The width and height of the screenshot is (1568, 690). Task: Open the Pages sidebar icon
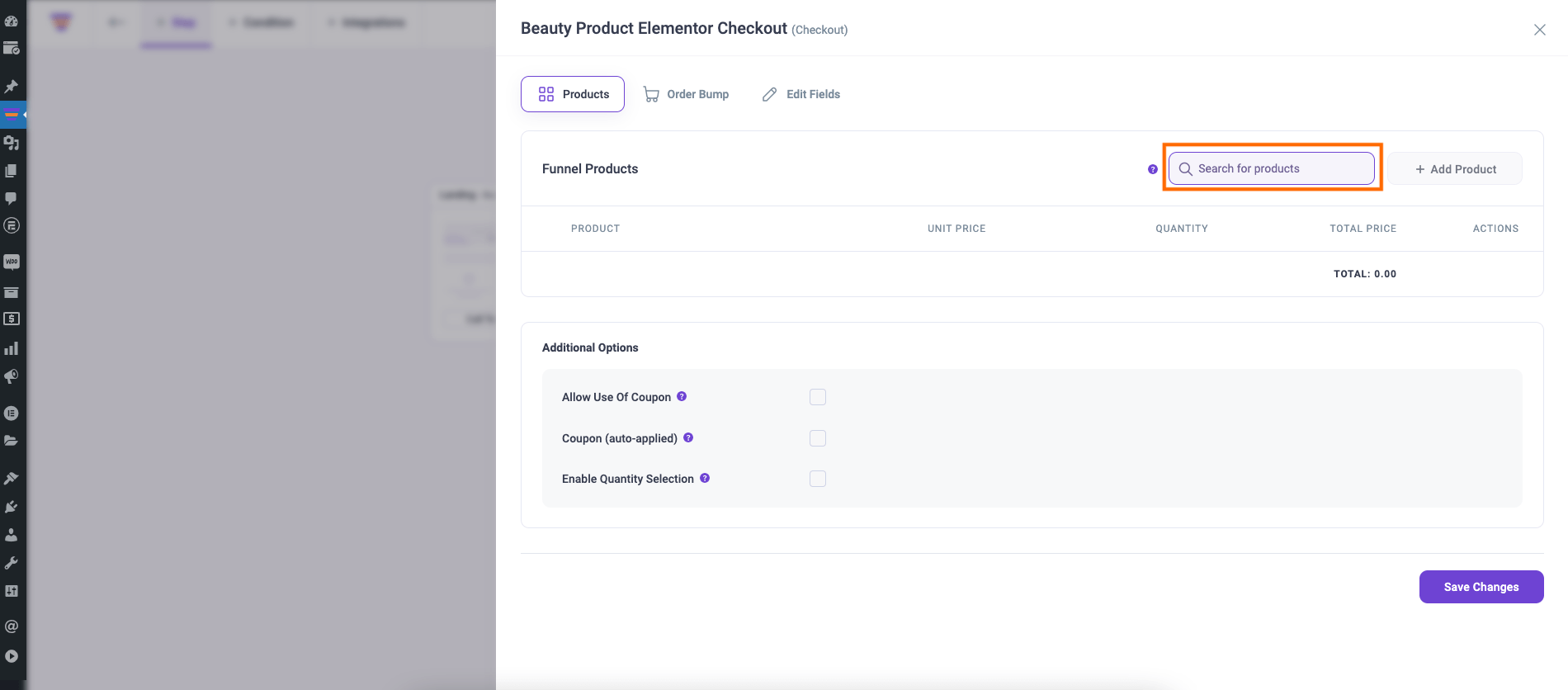12,170
